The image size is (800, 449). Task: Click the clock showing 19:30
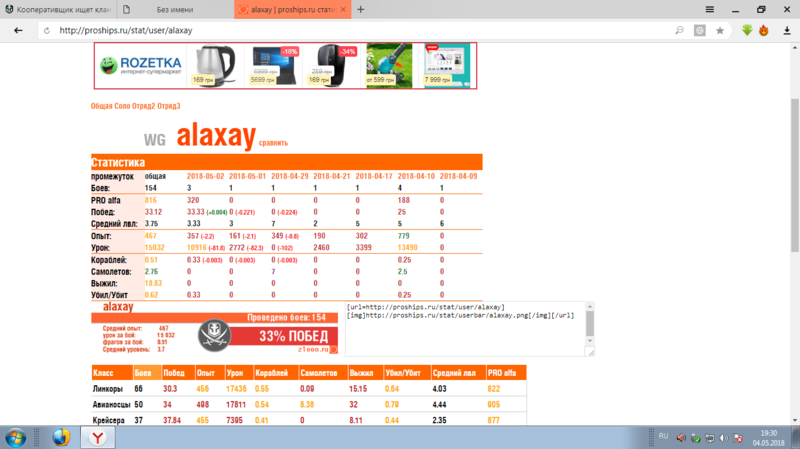click(x=768, y=433)
